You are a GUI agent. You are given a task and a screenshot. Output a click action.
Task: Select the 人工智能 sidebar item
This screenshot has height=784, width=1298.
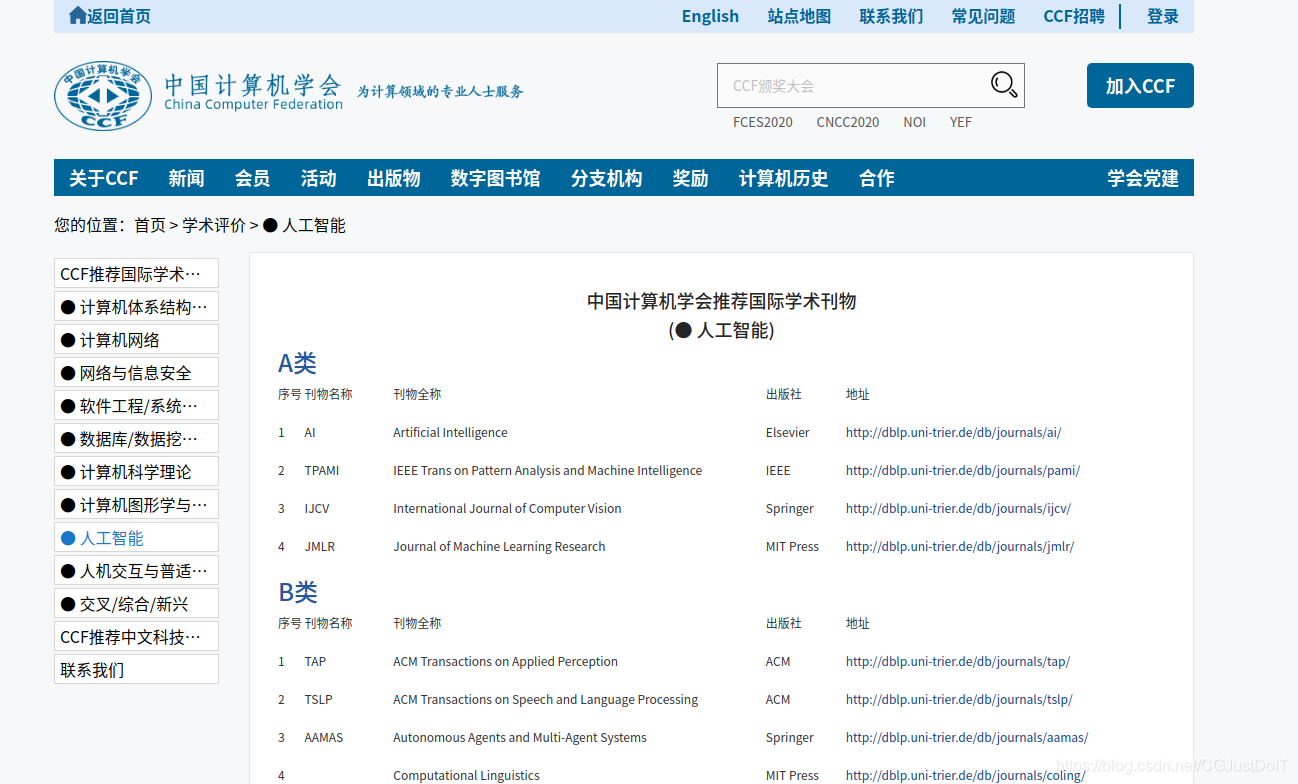136,538
